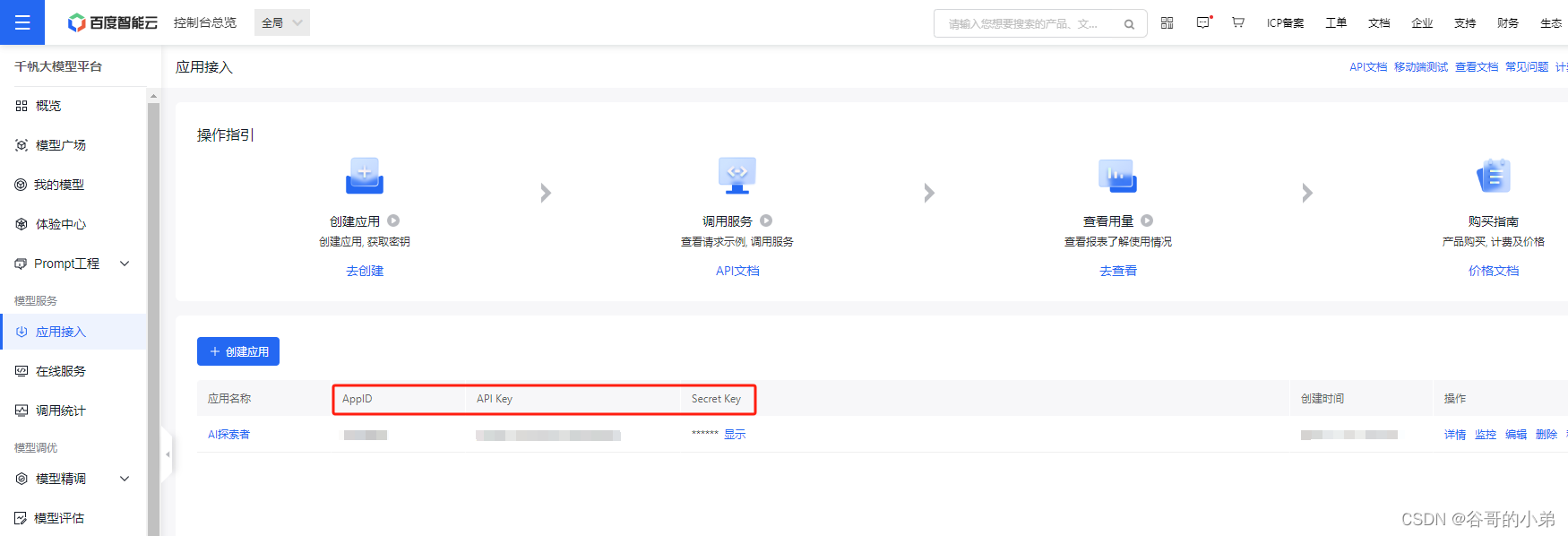Viewport: 1568px width, 536px height.
Task: Click the Prompt工程 sidebar icon
Action: [x=21, y=264]
